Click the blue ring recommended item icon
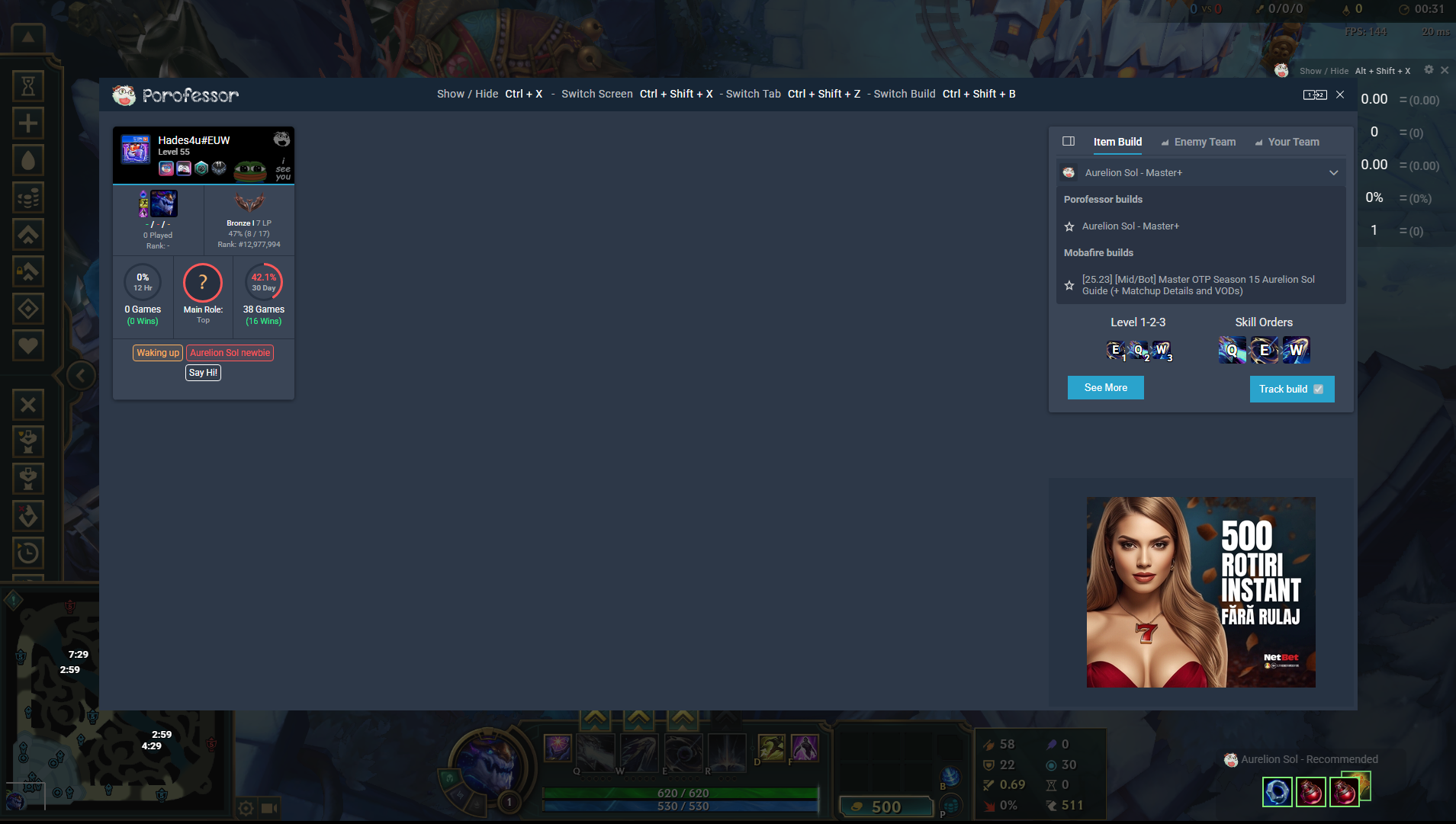This screenshot has height=824, width=1456. [x=1278, y=792]
